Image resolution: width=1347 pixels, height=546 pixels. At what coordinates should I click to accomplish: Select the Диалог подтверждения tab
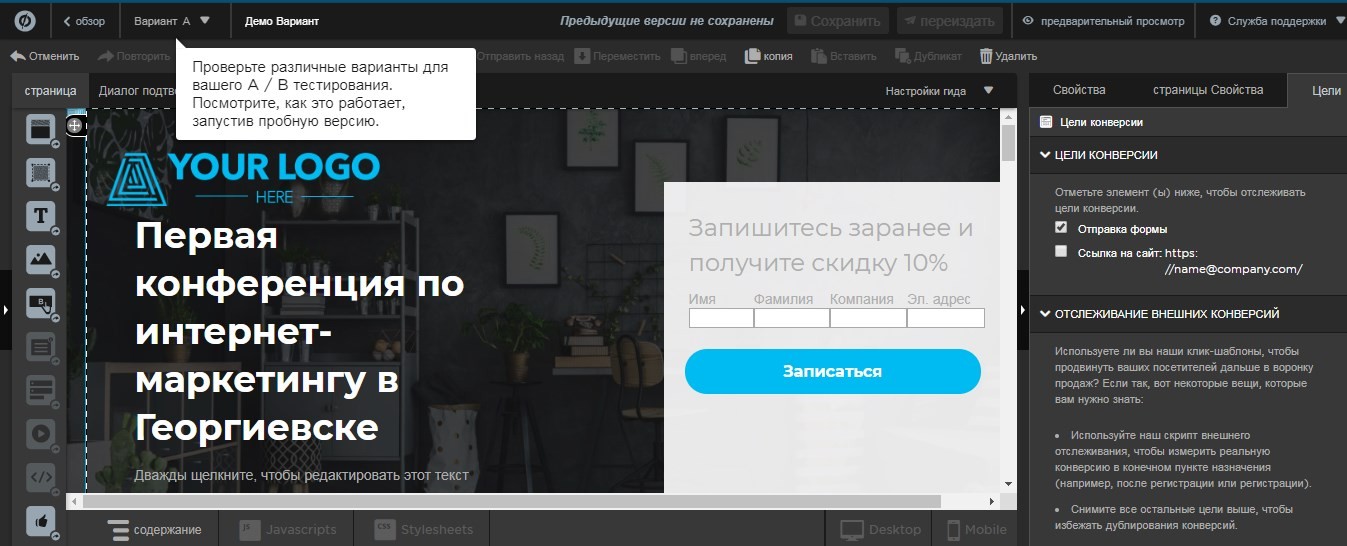coord(137,91)
